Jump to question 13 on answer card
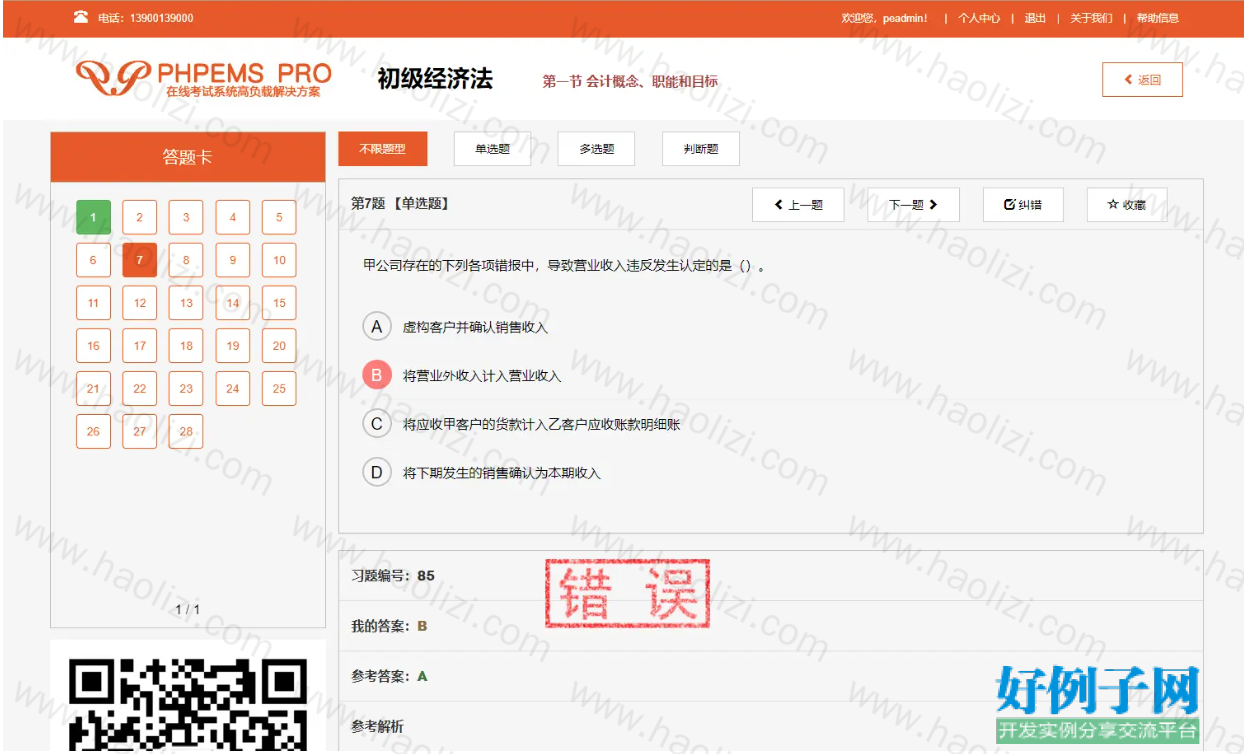1244x754 pixels. tap(186, 303)
